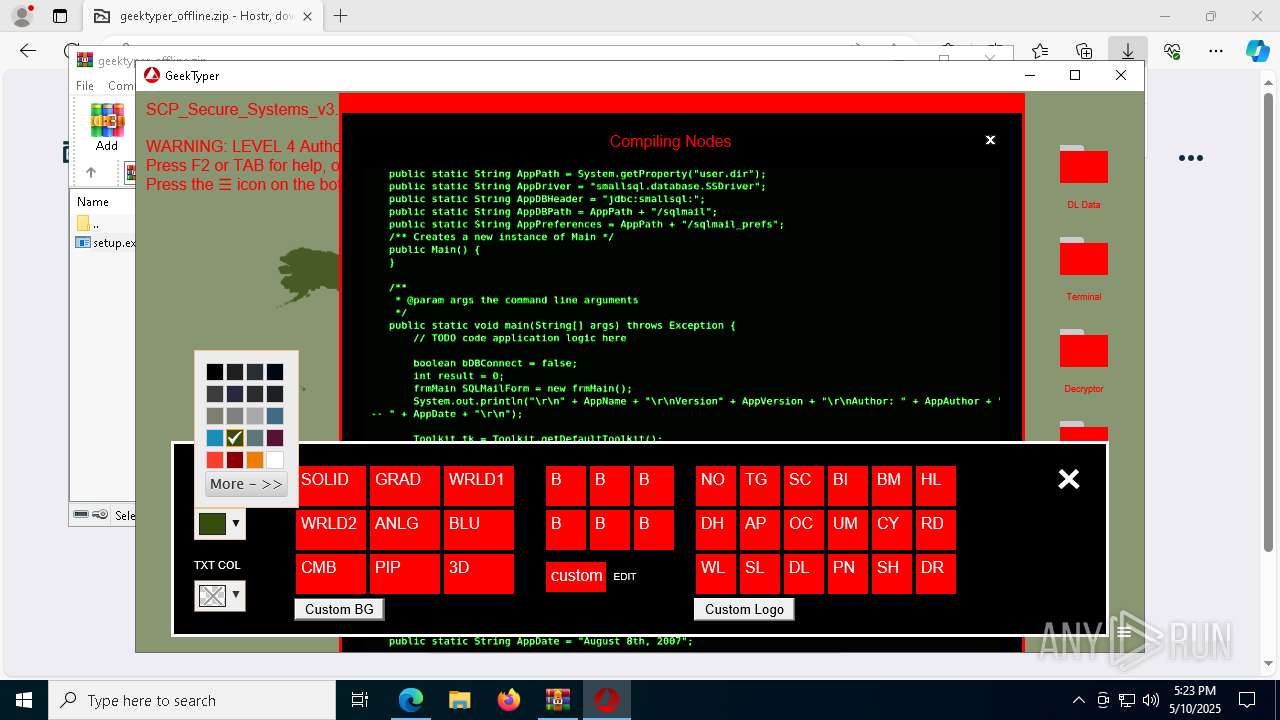Click the red custom theme button
The width and height of the screenshot is (1280, 720).
click(576, 576)
